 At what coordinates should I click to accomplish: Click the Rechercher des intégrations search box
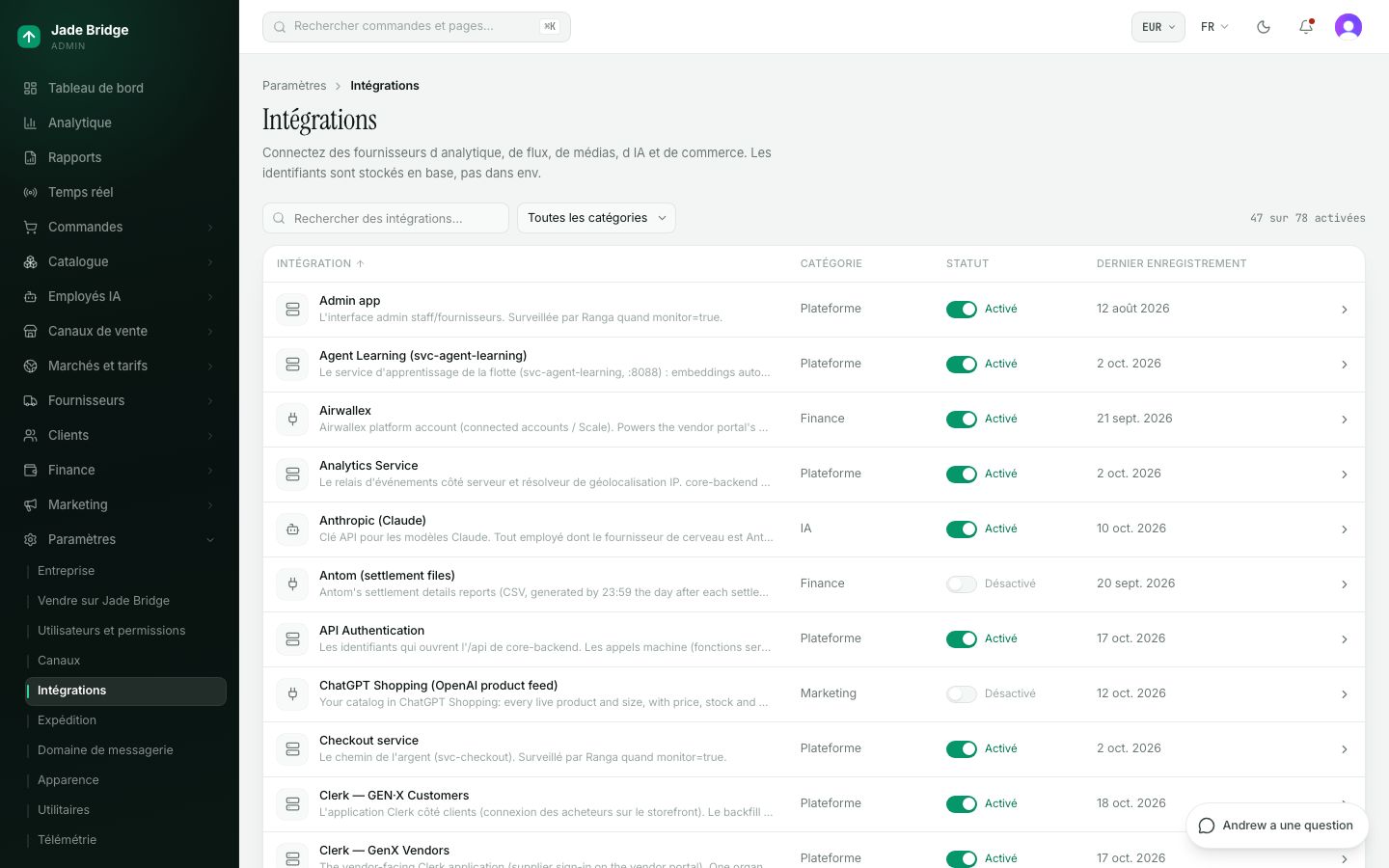386,218
